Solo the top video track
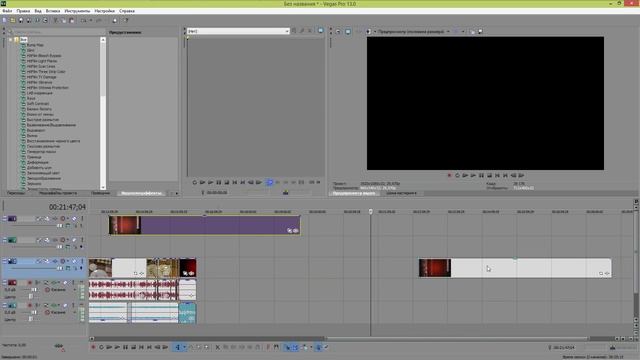The width and height of the screenshot is (640, 360). 82,219
